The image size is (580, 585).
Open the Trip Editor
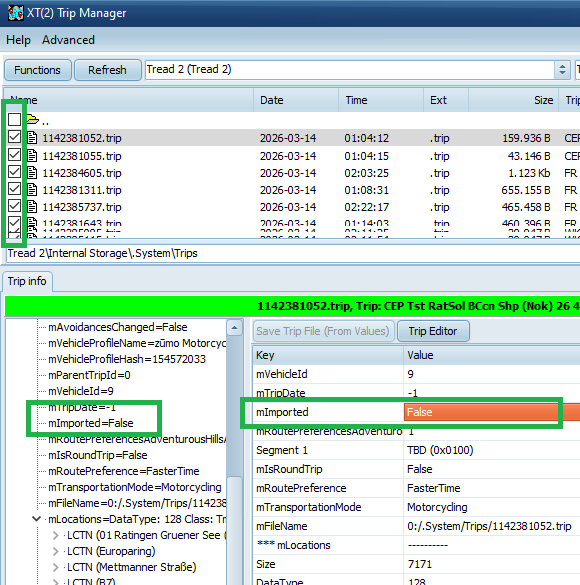(433, 331)
